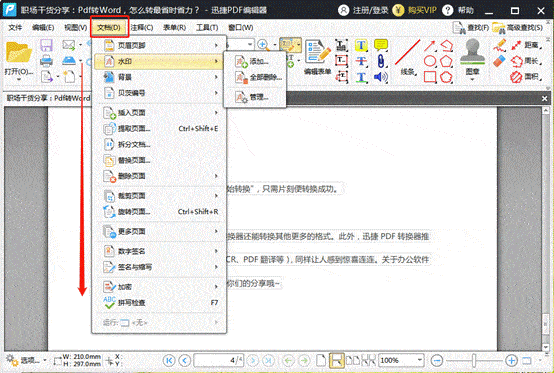Open the 文件 menu
The width and height of the screenshot is (554, 373).
pyautogui.click(x=15, y=28)
